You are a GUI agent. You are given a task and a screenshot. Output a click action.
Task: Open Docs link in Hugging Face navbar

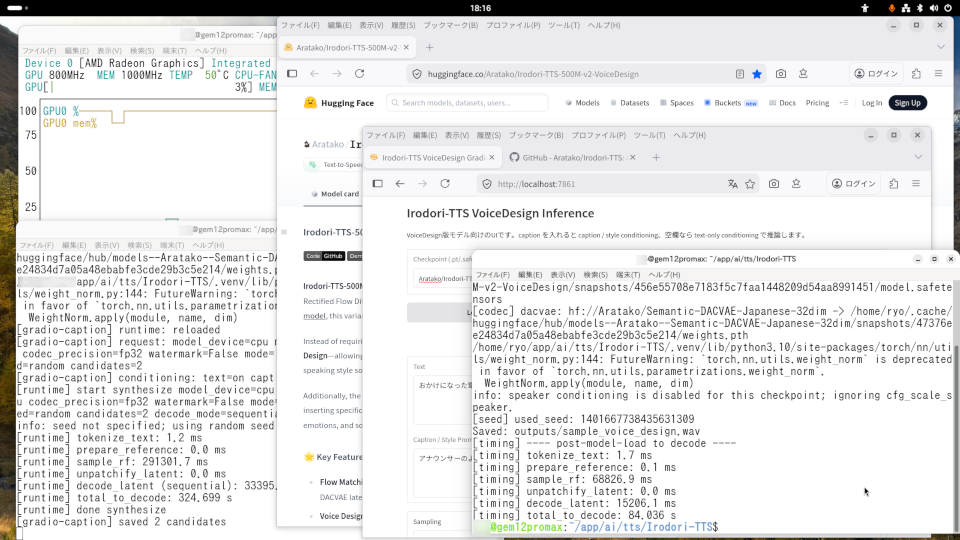pos(782,103)
